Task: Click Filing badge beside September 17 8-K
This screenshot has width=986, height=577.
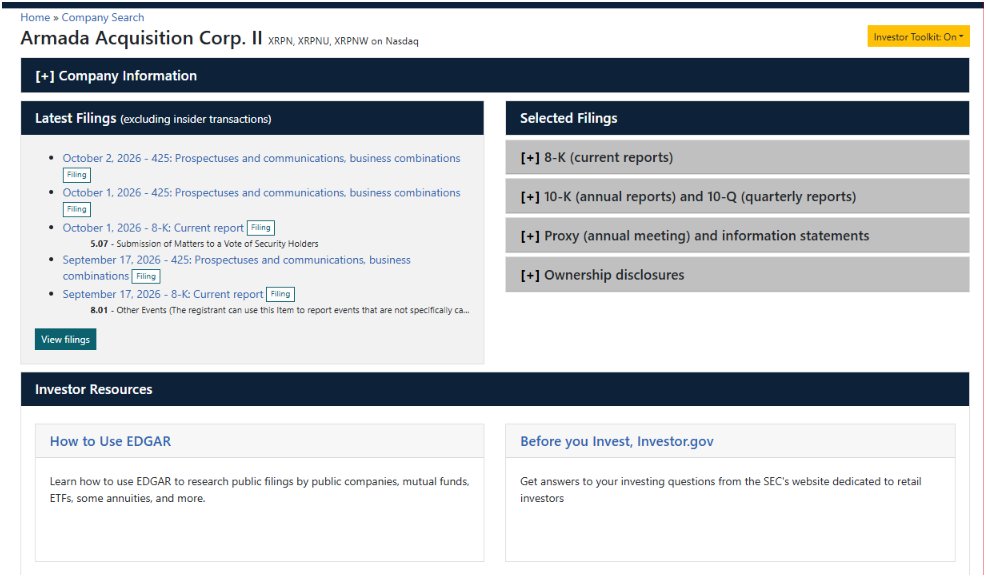Action: (280, 294)
